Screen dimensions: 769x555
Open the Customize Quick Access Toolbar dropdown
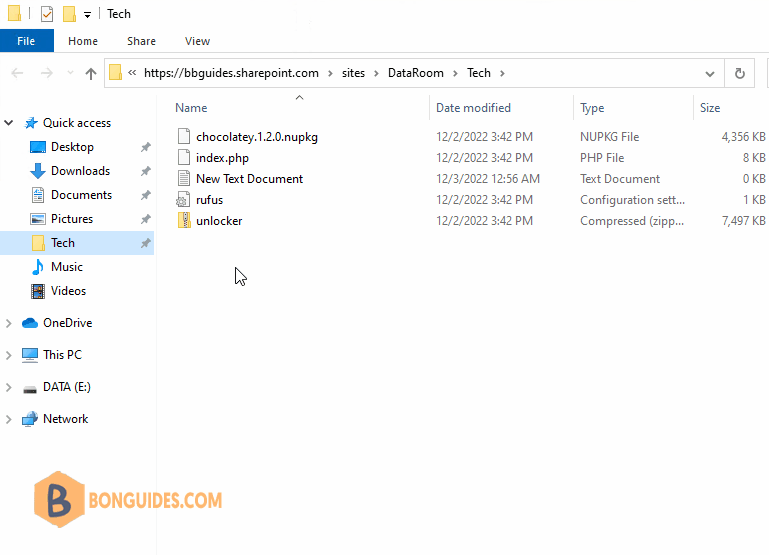[x=87, y=15]
